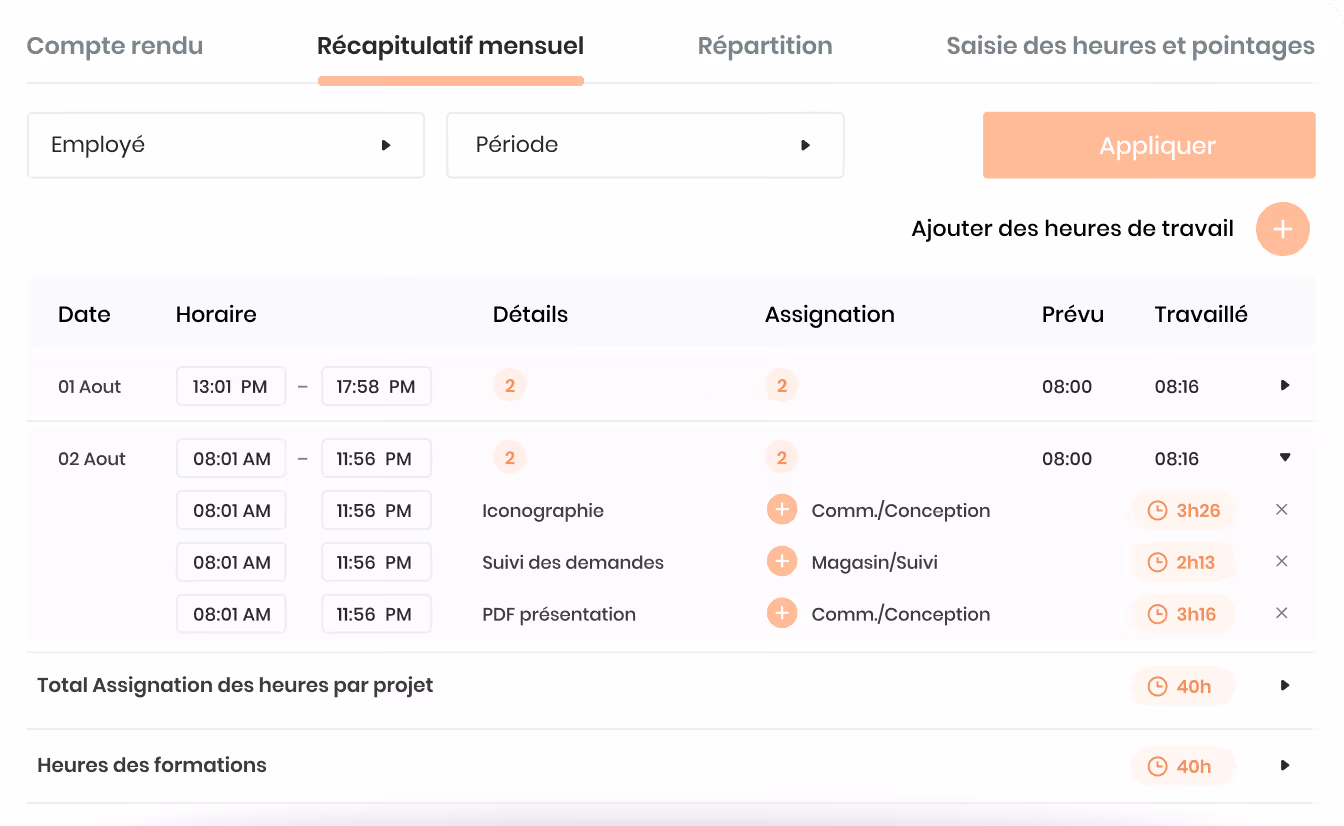The image size is (1344, 826).
Task: Click the clock icon of the 3h26 badge
Action: (1157, 511)
